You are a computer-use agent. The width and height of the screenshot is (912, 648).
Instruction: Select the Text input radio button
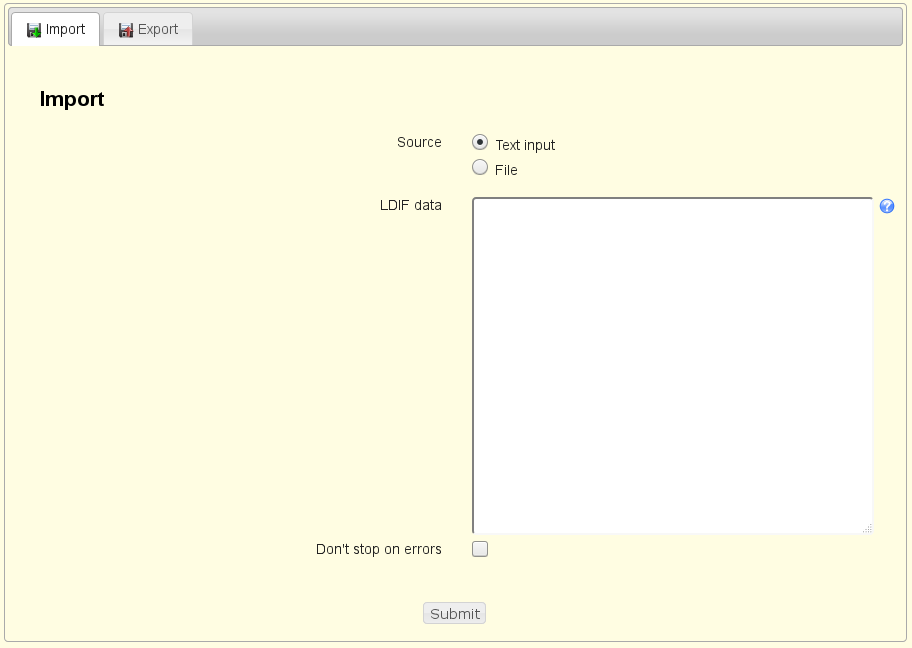480,143
